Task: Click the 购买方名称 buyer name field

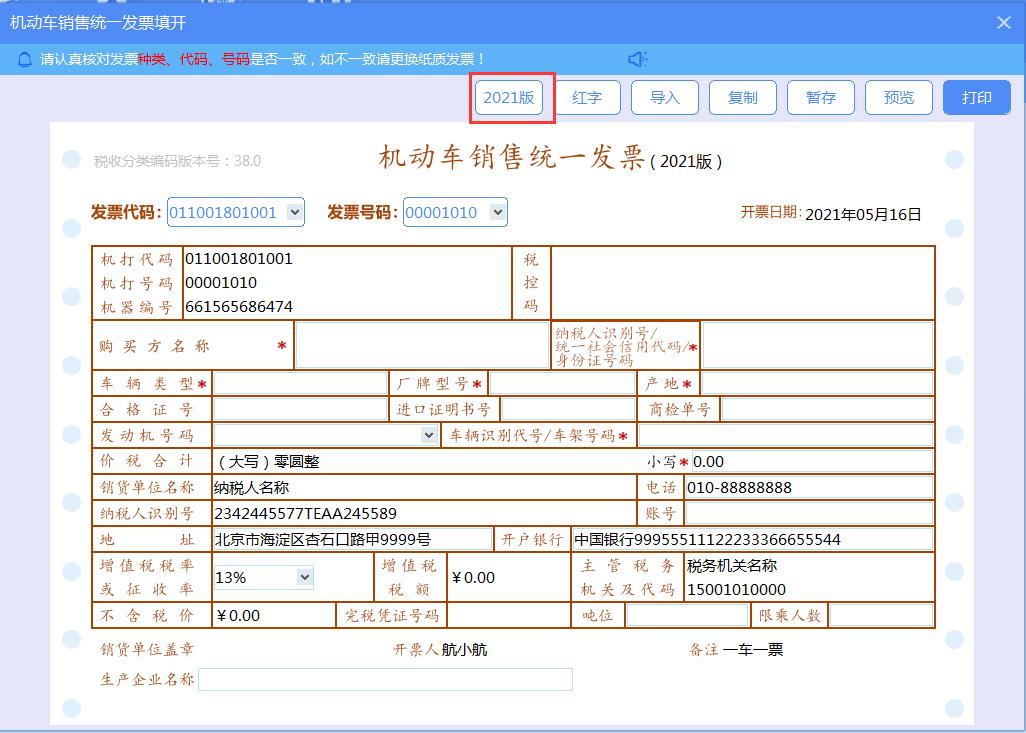Action: click(420, 343)
